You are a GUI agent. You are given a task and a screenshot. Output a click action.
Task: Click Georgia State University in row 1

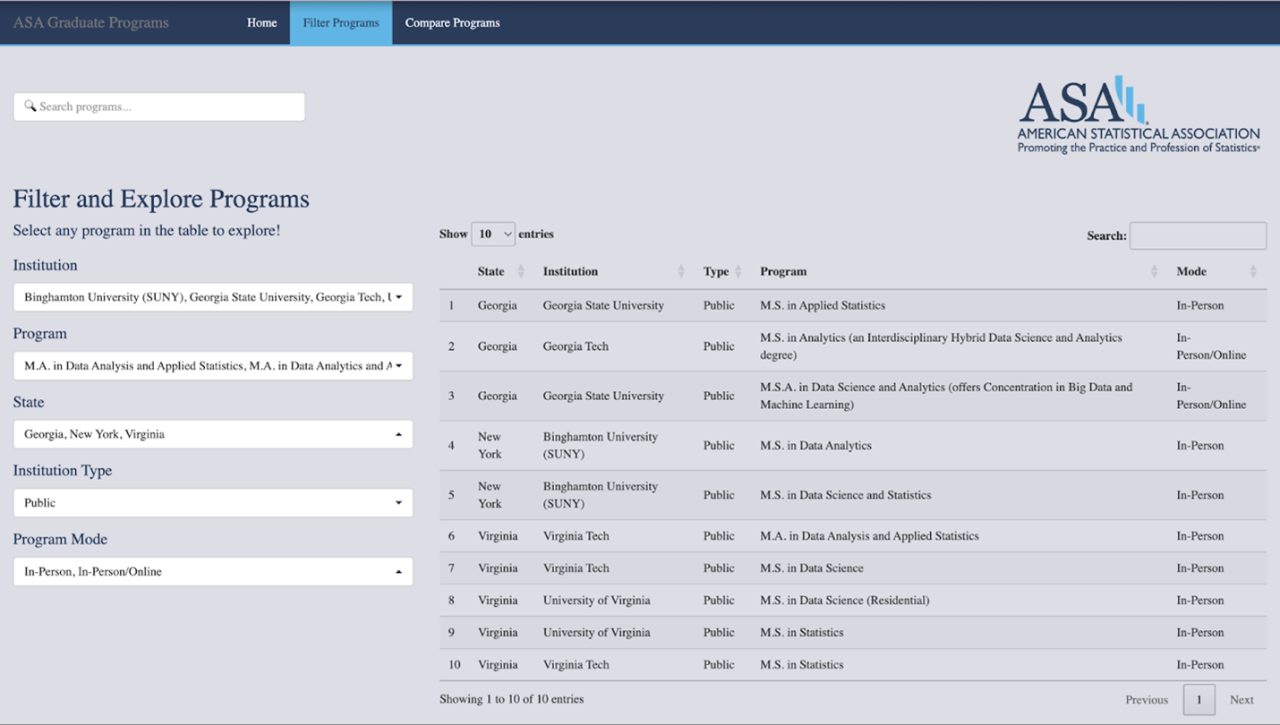pyautogui.click(x=603, y=306)
